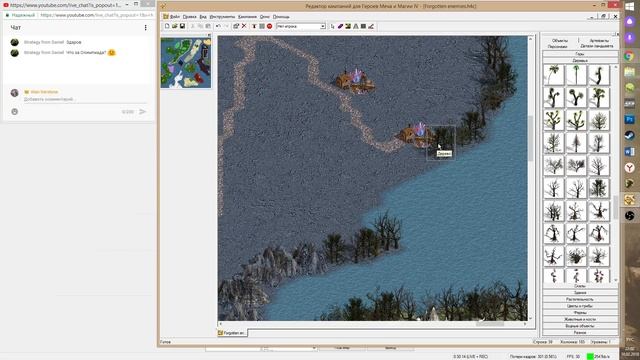Open the chat emoji picker
This screenshot has width=640, height=360.
15,111
